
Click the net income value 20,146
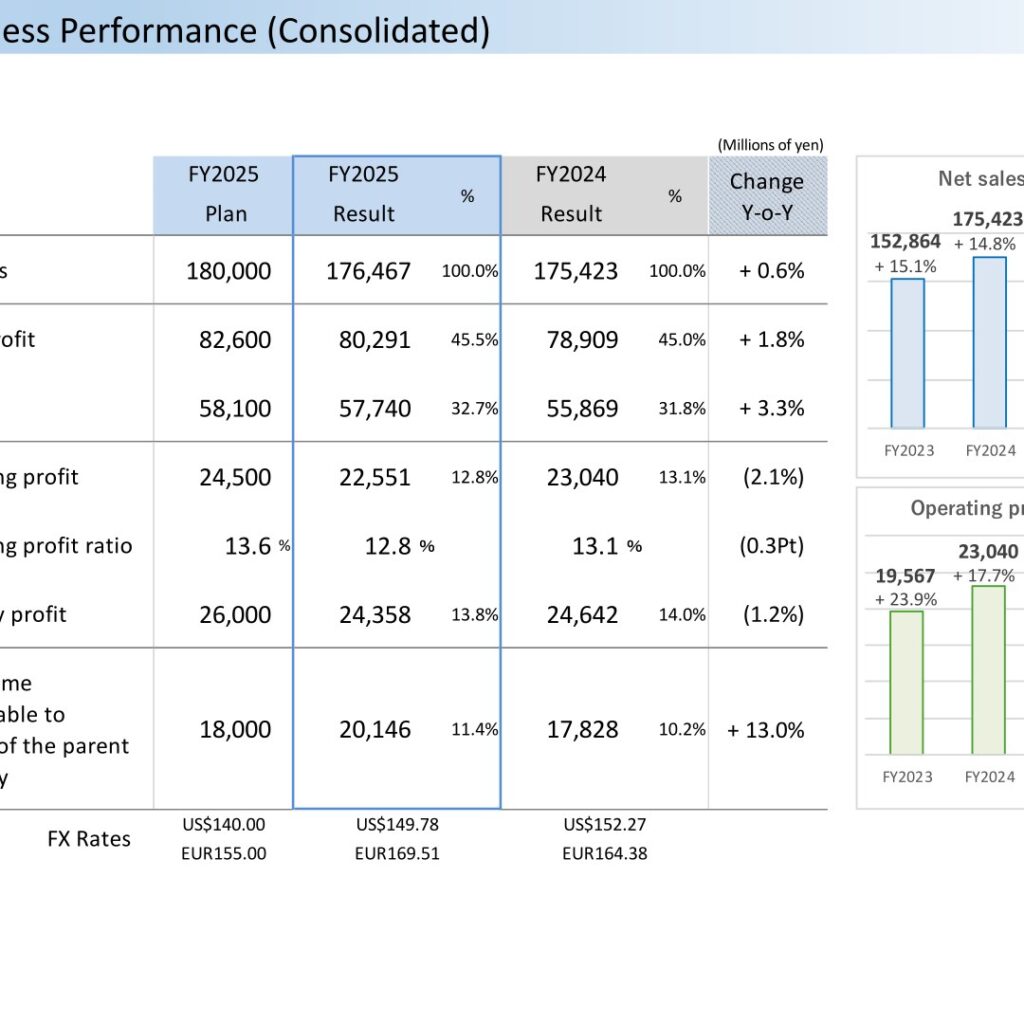click(375, 729)
